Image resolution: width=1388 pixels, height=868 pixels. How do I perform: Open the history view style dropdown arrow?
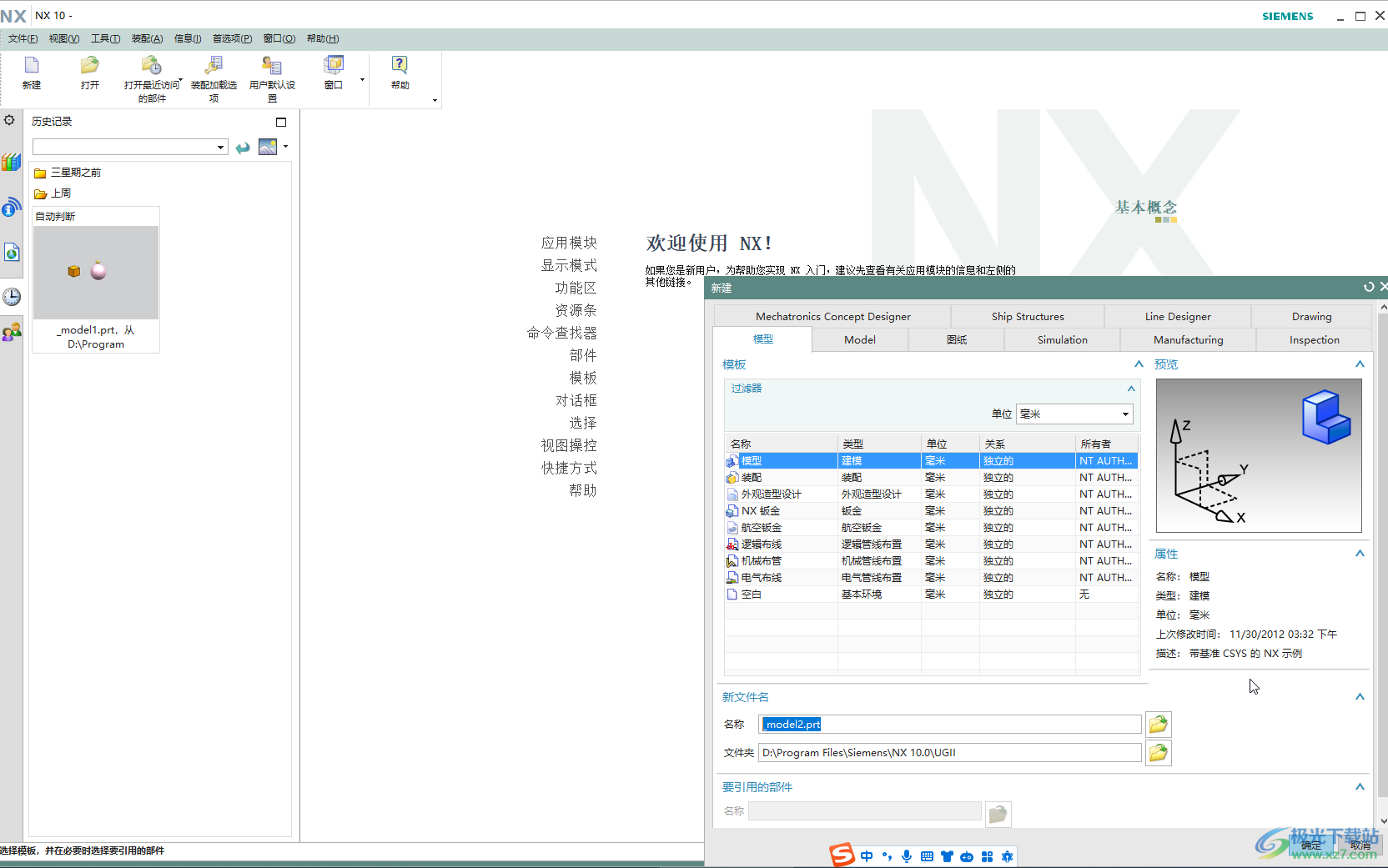pyautogui.click(x=286, y=147)
